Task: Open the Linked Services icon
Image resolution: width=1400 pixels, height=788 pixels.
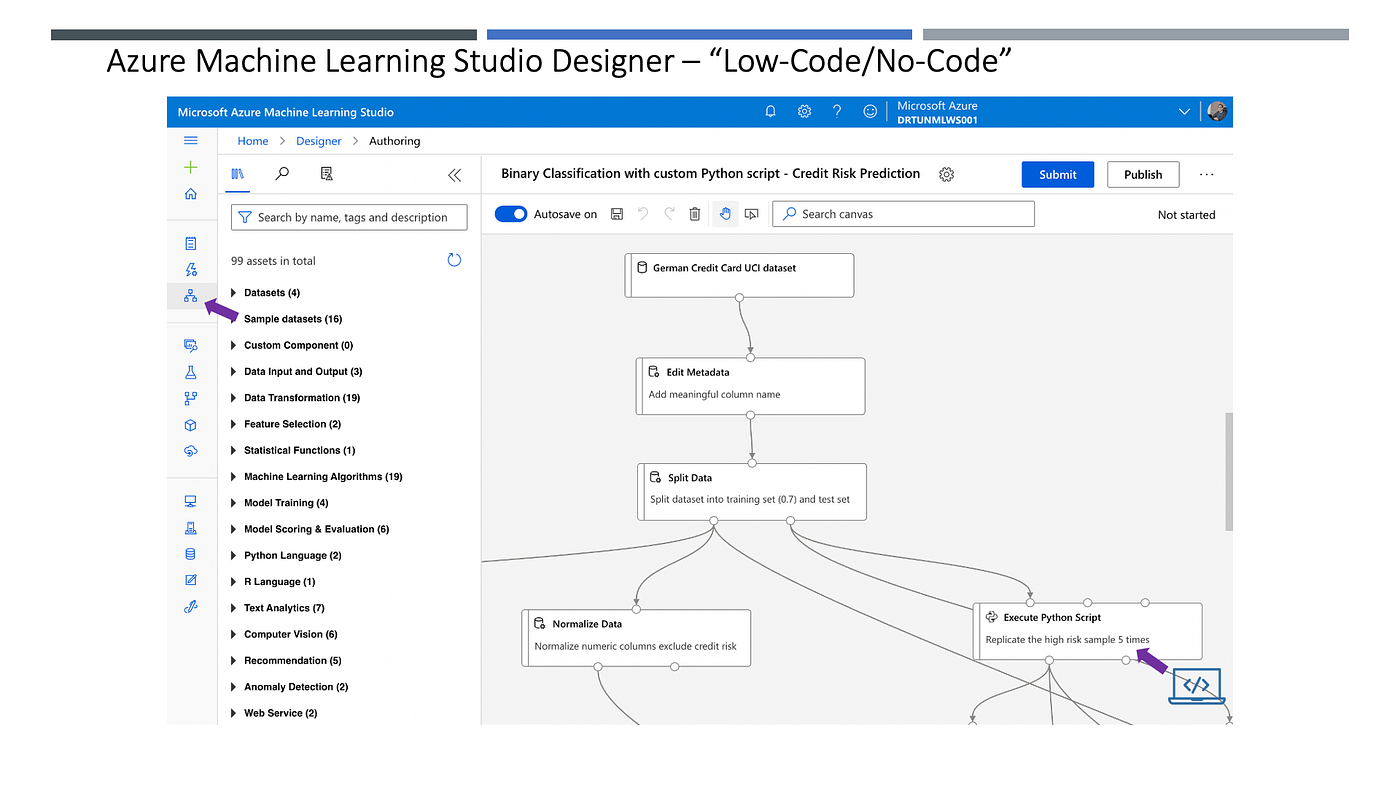Action: tap(191, 606)
